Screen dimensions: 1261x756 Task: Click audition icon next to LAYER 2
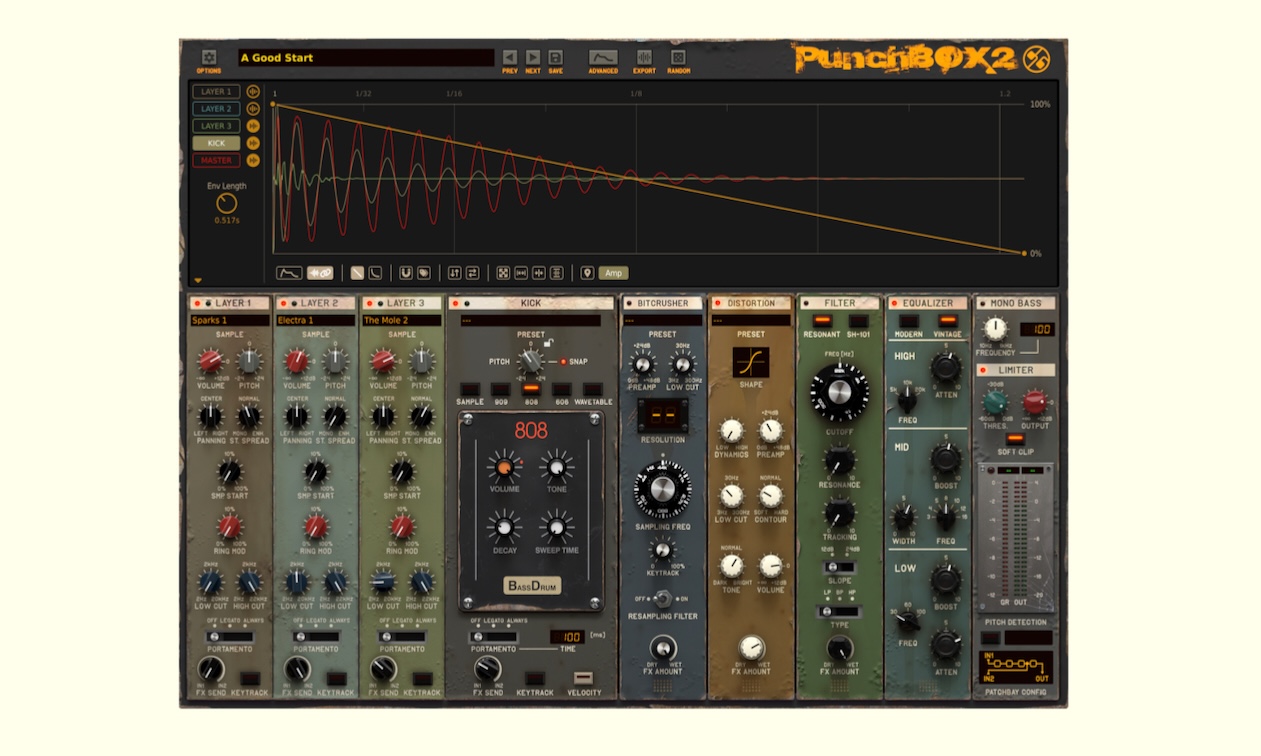coord(253,108)
